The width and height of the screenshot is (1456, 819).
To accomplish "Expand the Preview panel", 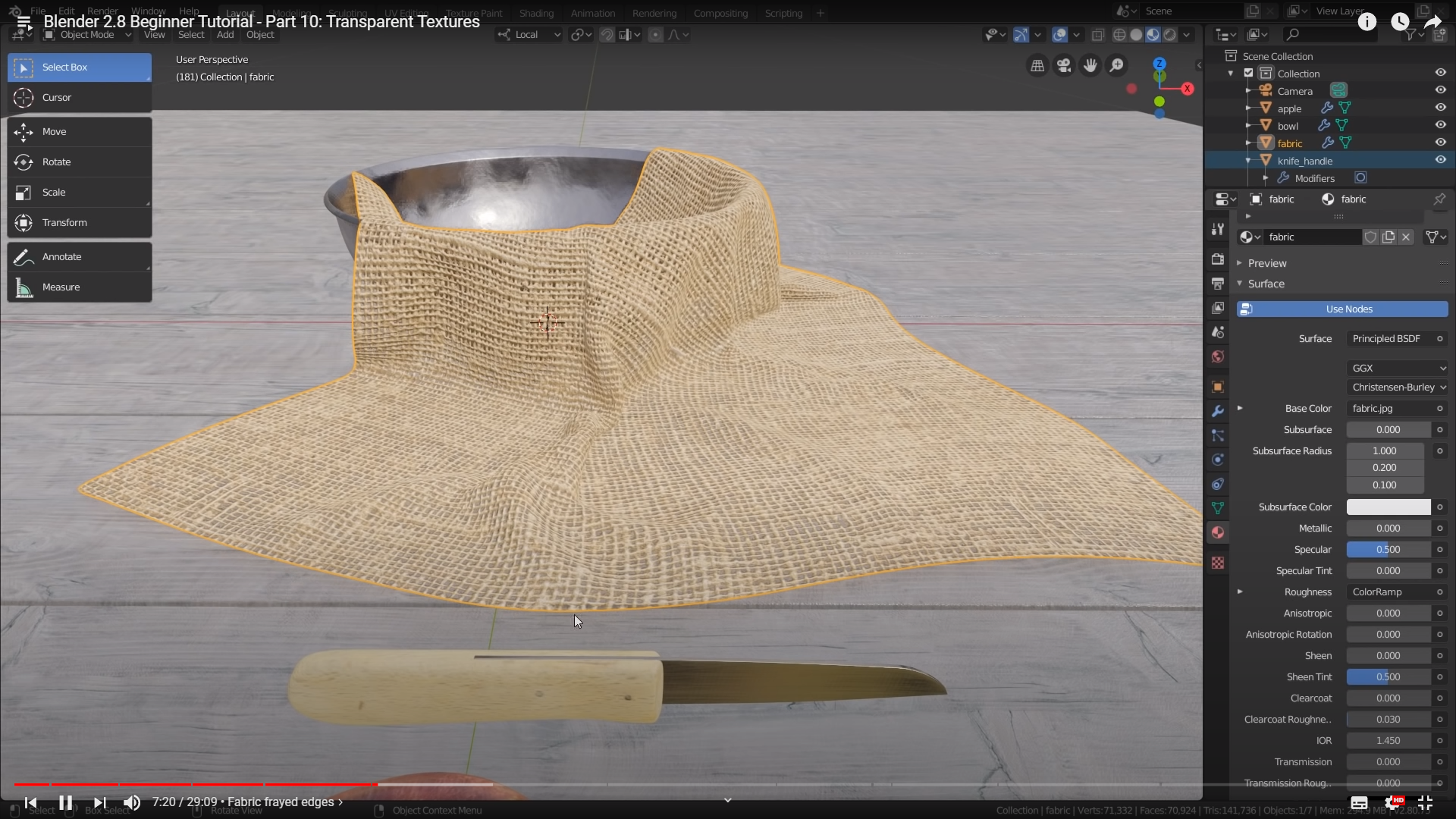I will pos(1266,263).
